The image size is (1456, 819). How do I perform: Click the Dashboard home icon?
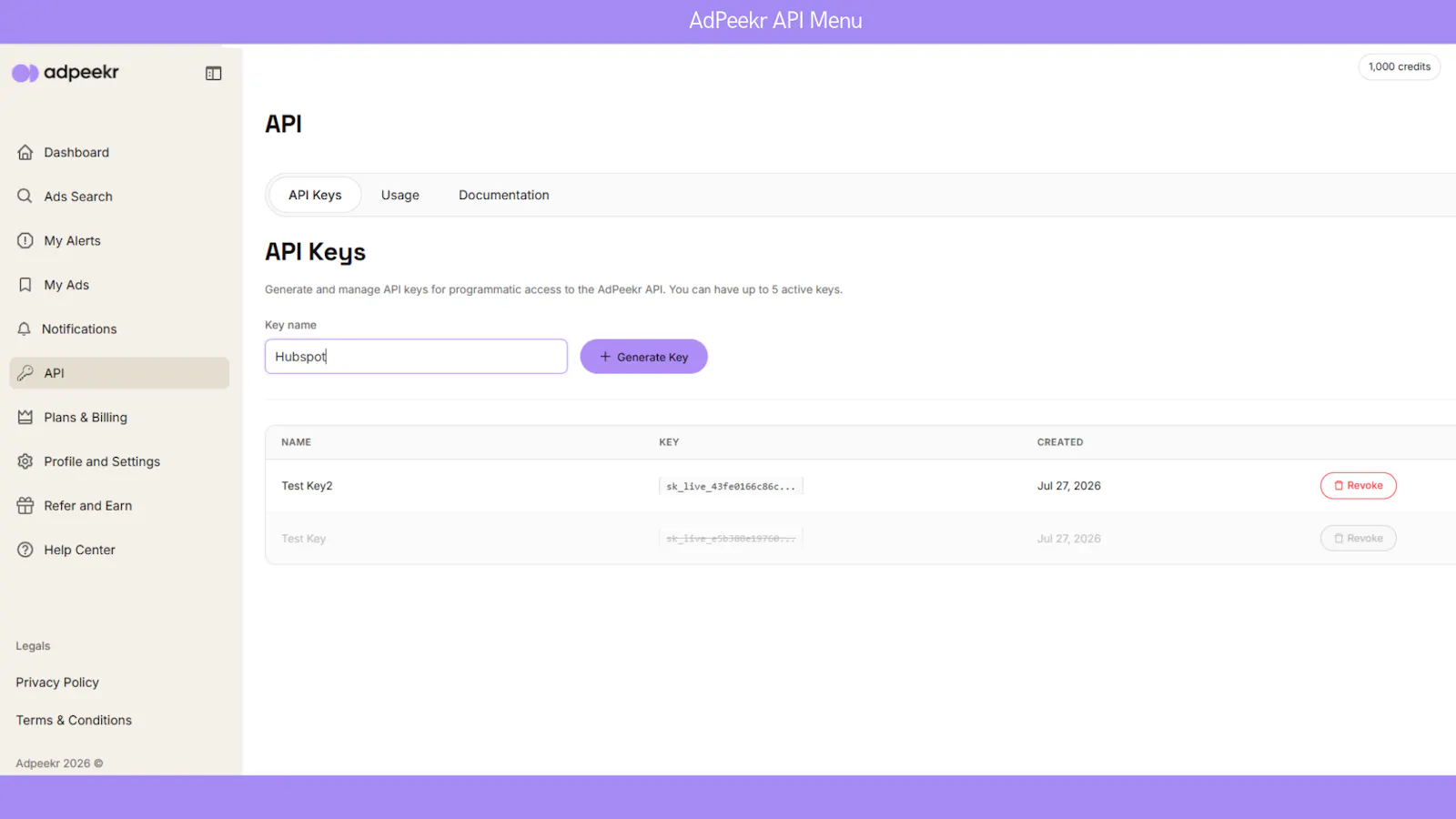25,152
